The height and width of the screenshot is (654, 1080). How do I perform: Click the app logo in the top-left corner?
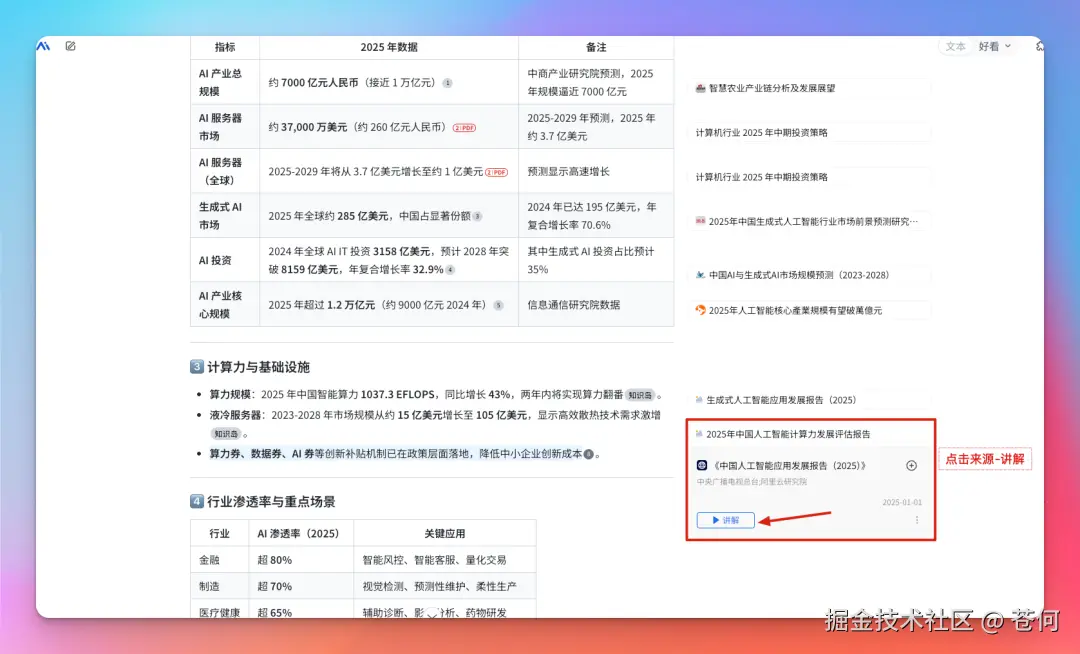(43, 46)
